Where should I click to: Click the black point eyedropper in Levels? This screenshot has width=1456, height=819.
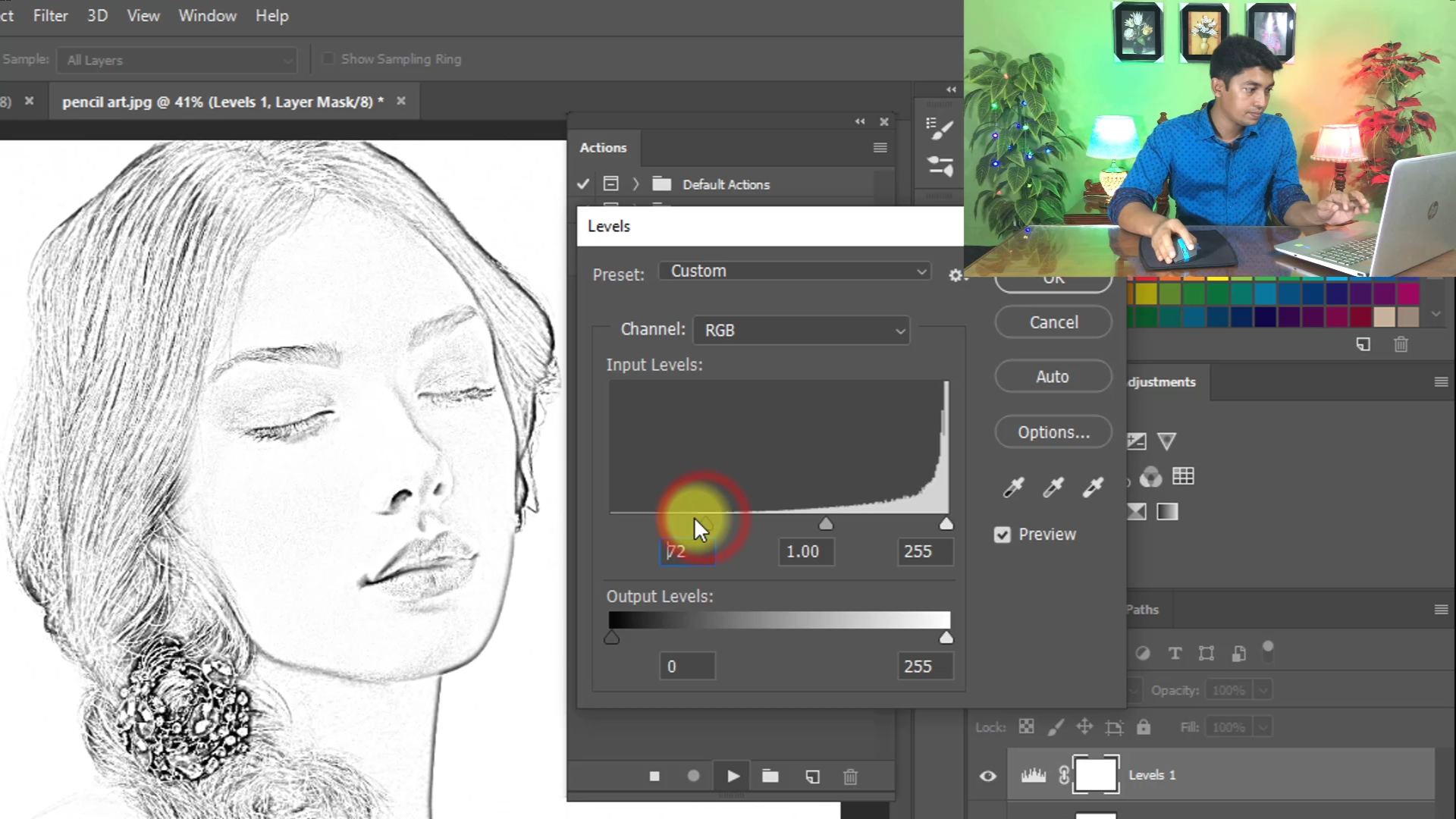click(x=1013, y=487)
